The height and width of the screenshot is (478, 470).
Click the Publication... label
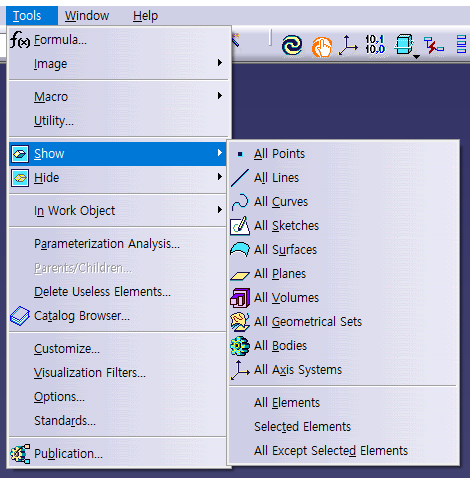68,454
